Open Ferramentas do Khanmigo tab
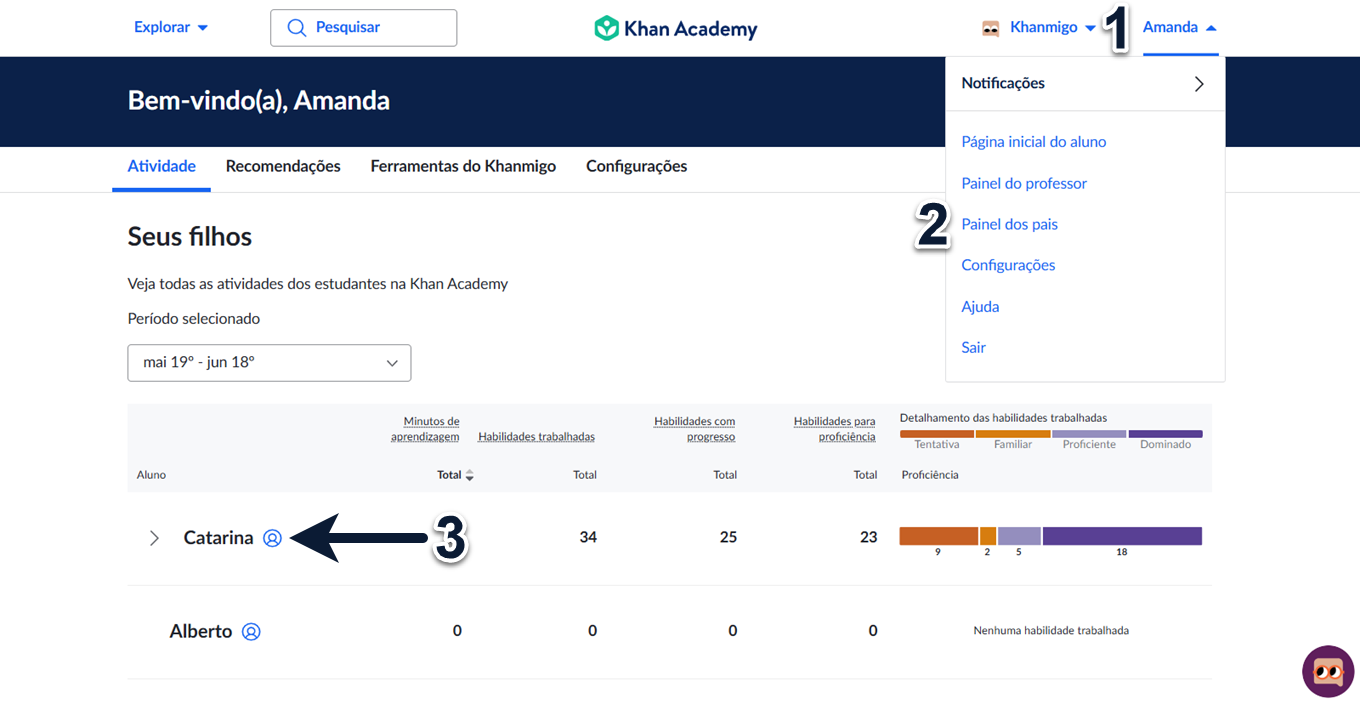 tap(463, 167)
